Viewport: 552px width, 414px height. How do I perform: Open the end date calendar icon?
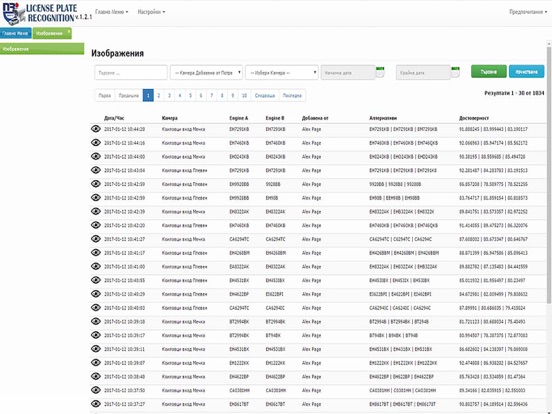tap(455, 72)
